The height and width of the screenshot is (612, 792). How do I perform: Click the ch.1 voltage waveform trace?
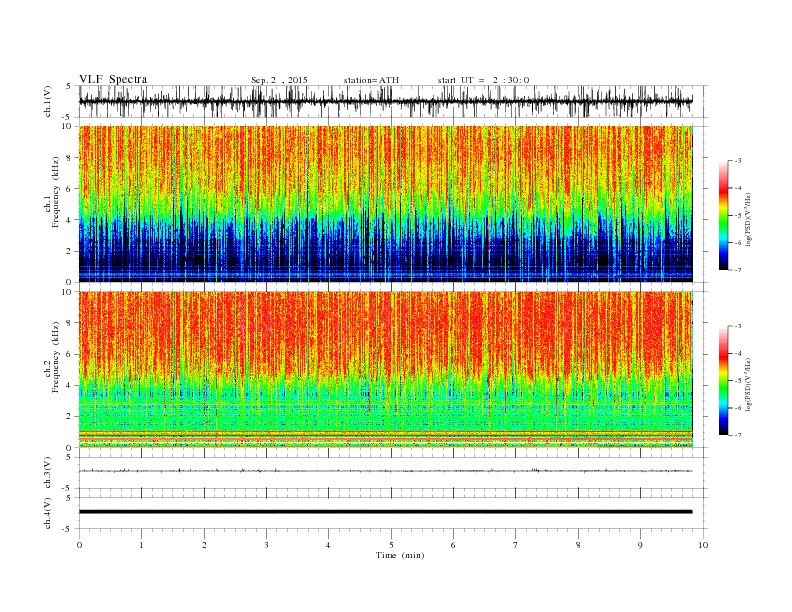[x=385, y=101]
